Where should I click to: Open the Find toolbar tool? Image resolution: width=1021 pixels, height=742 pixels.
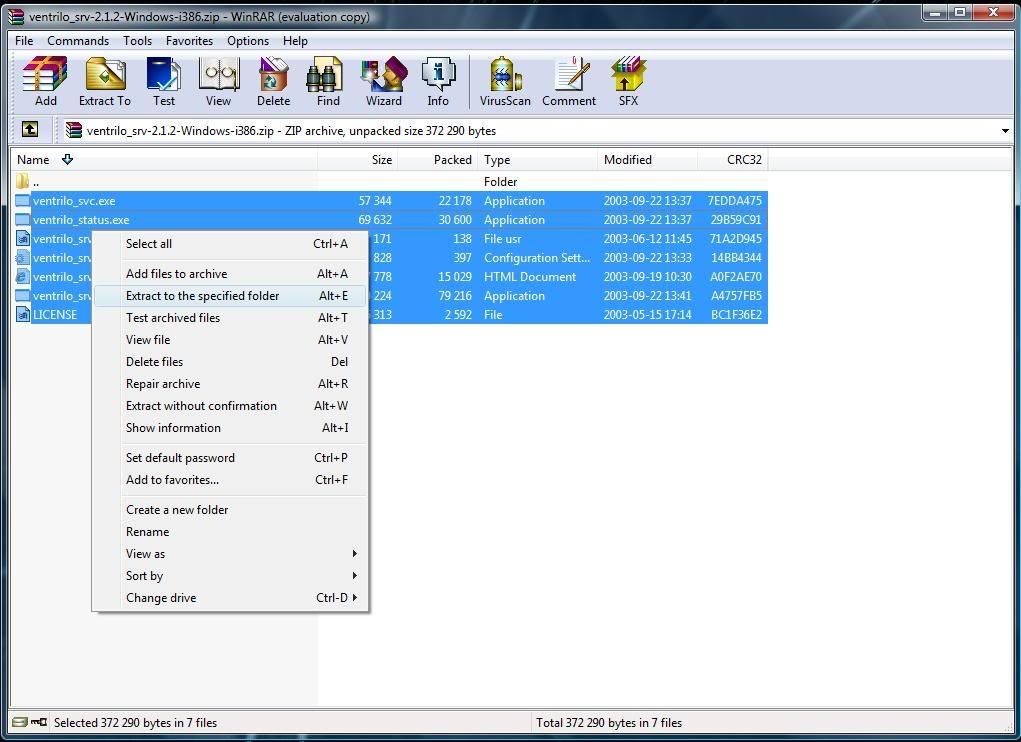pos(328,81)
